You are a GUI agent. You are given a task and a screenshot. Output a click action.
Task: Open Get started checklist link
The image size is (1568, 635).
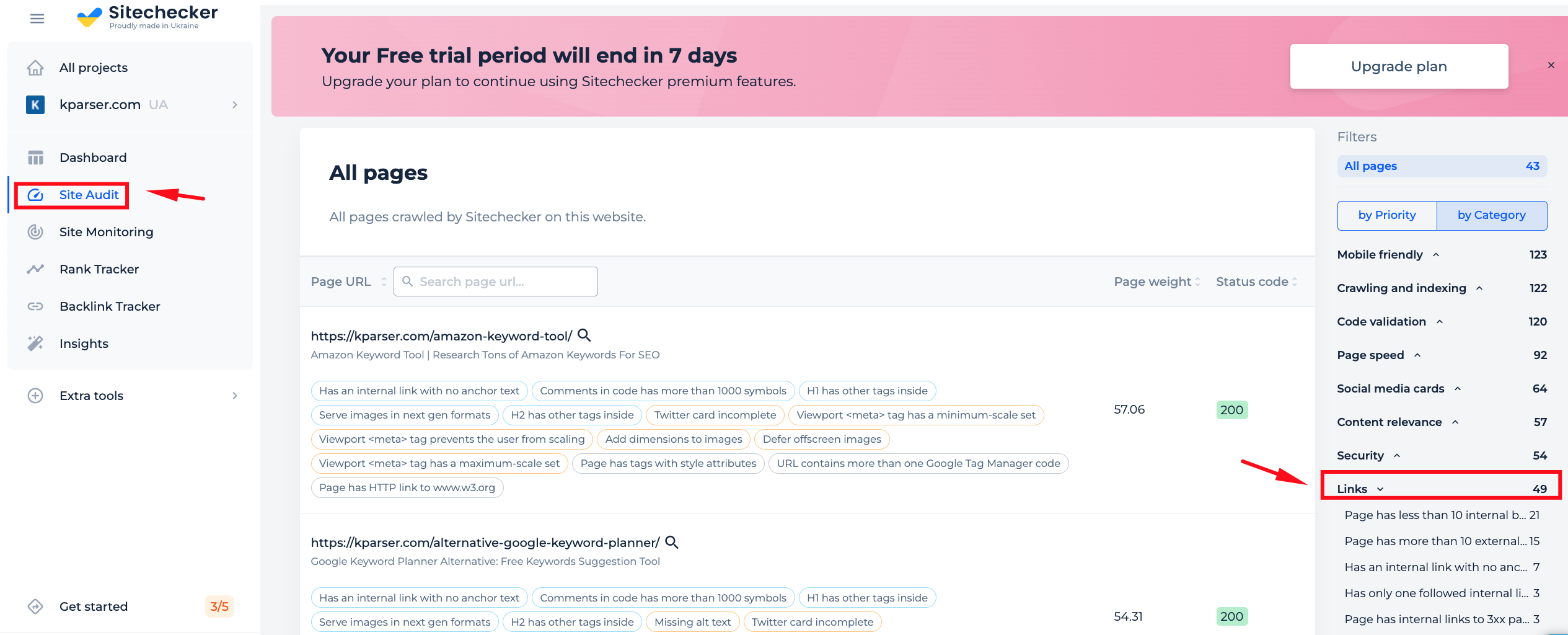pos(94,606)
